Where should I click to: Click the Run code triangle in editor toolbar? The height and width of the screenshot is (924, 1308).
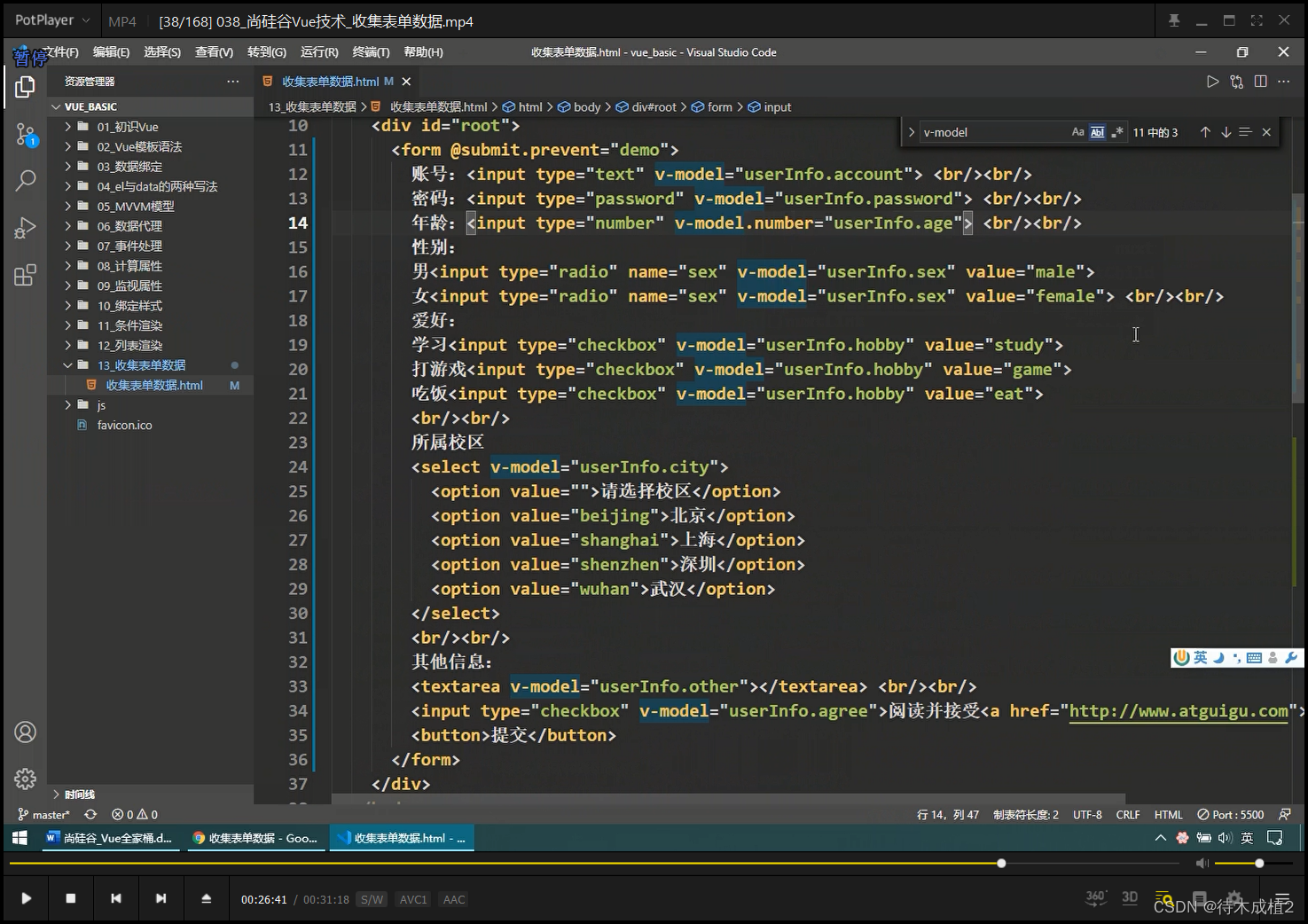pyautogui.click(x=1212, y=82)
